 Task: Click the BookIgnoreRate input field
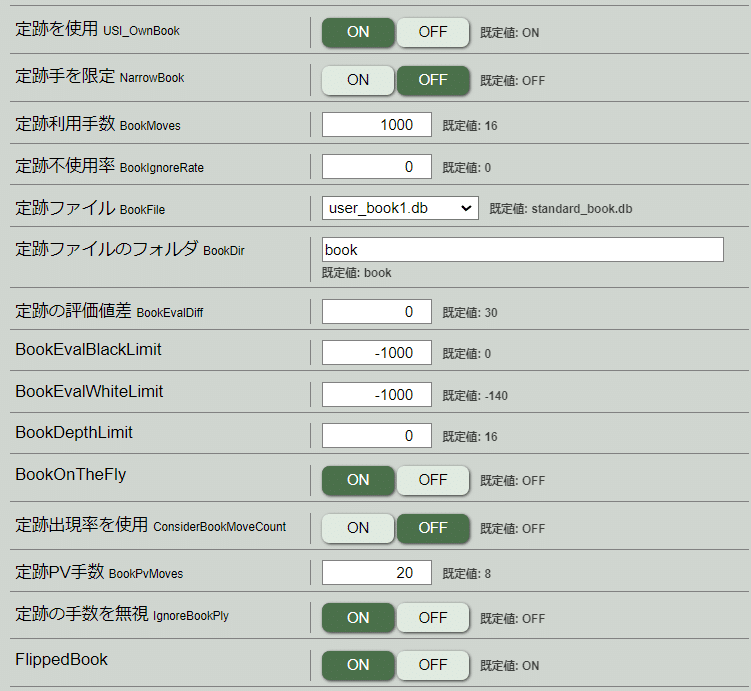tap(376, 167)
